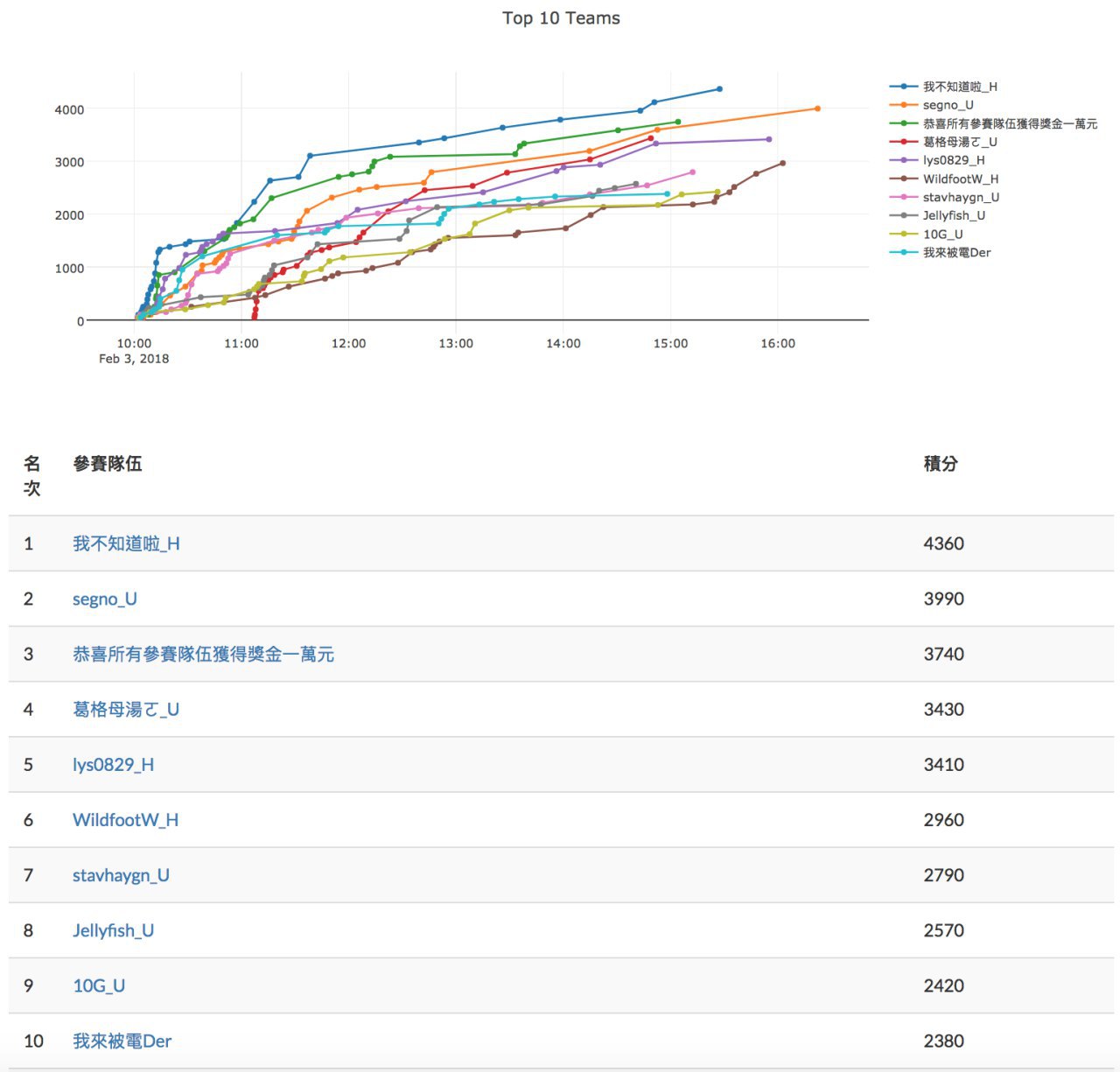Click the last green data point near 3740
This screenshot has width=1120, height=1072.
pos(678,122)
